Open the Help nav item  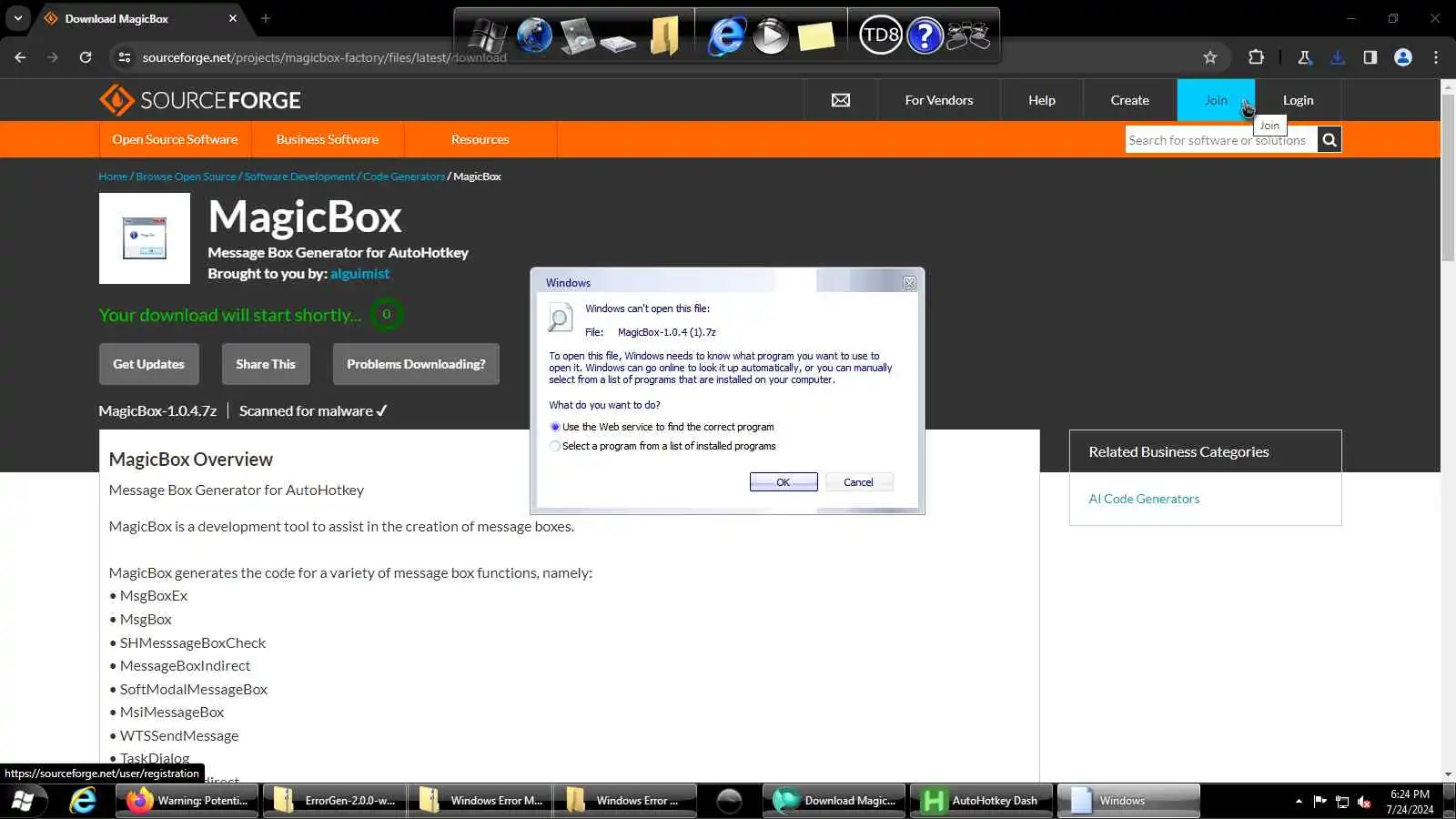point(1042,100)
